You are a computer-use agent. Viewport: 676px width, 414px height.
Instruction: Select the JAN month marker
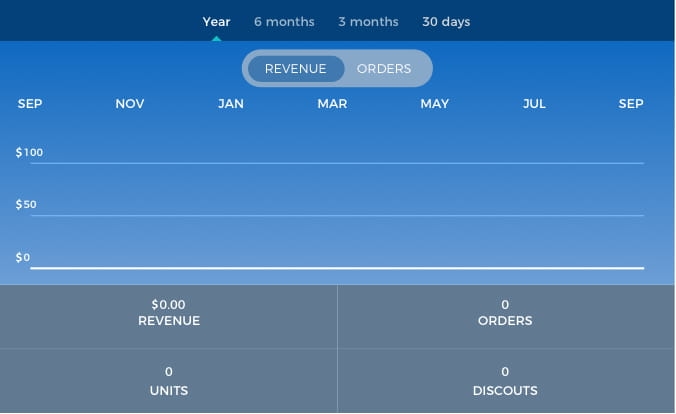point(231,104)
